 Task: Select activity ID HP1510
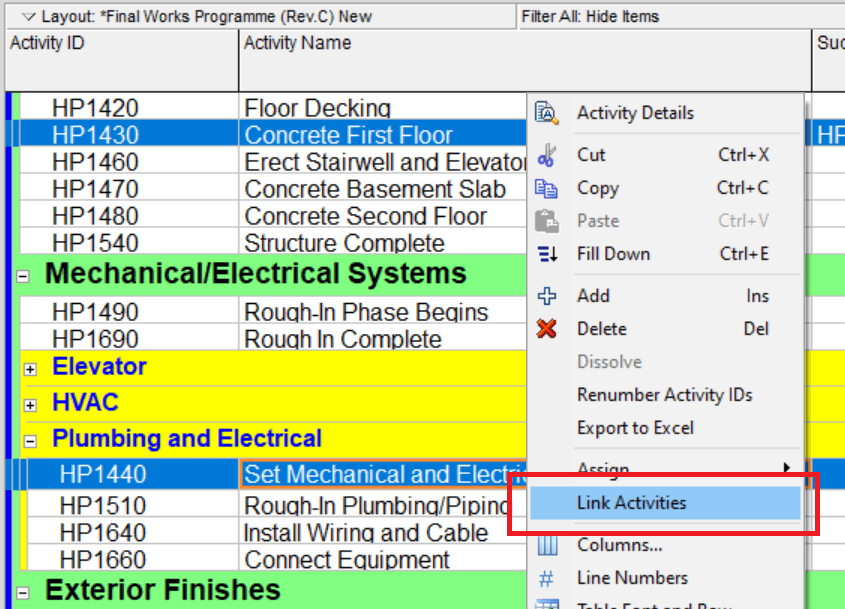[103, 506]
